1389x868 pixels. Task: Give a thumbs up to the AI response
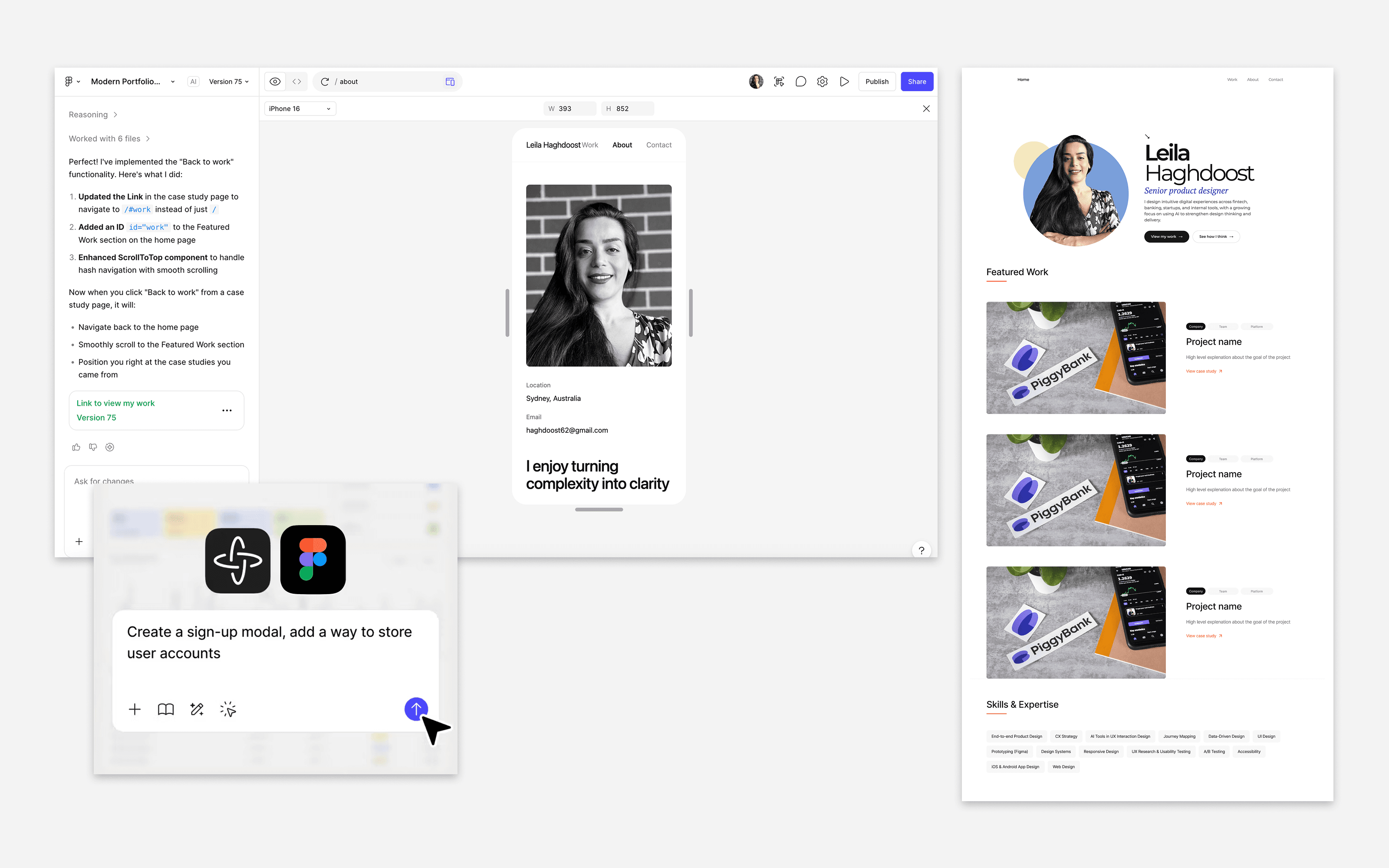click(x=76, y=447)
